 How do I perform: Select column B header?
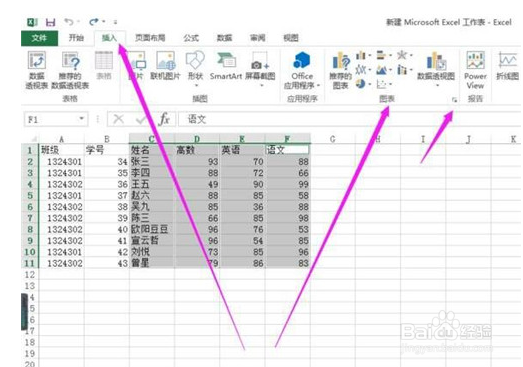click(x=107, y=139)
